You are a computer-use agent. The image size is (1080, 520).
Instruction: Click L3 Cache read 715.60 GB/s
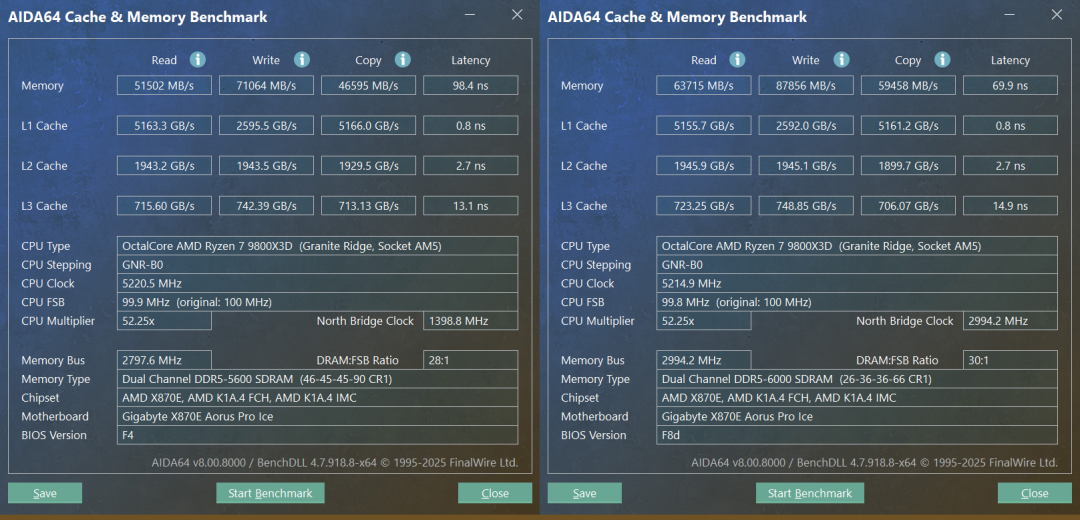click(x=164, y=205)
